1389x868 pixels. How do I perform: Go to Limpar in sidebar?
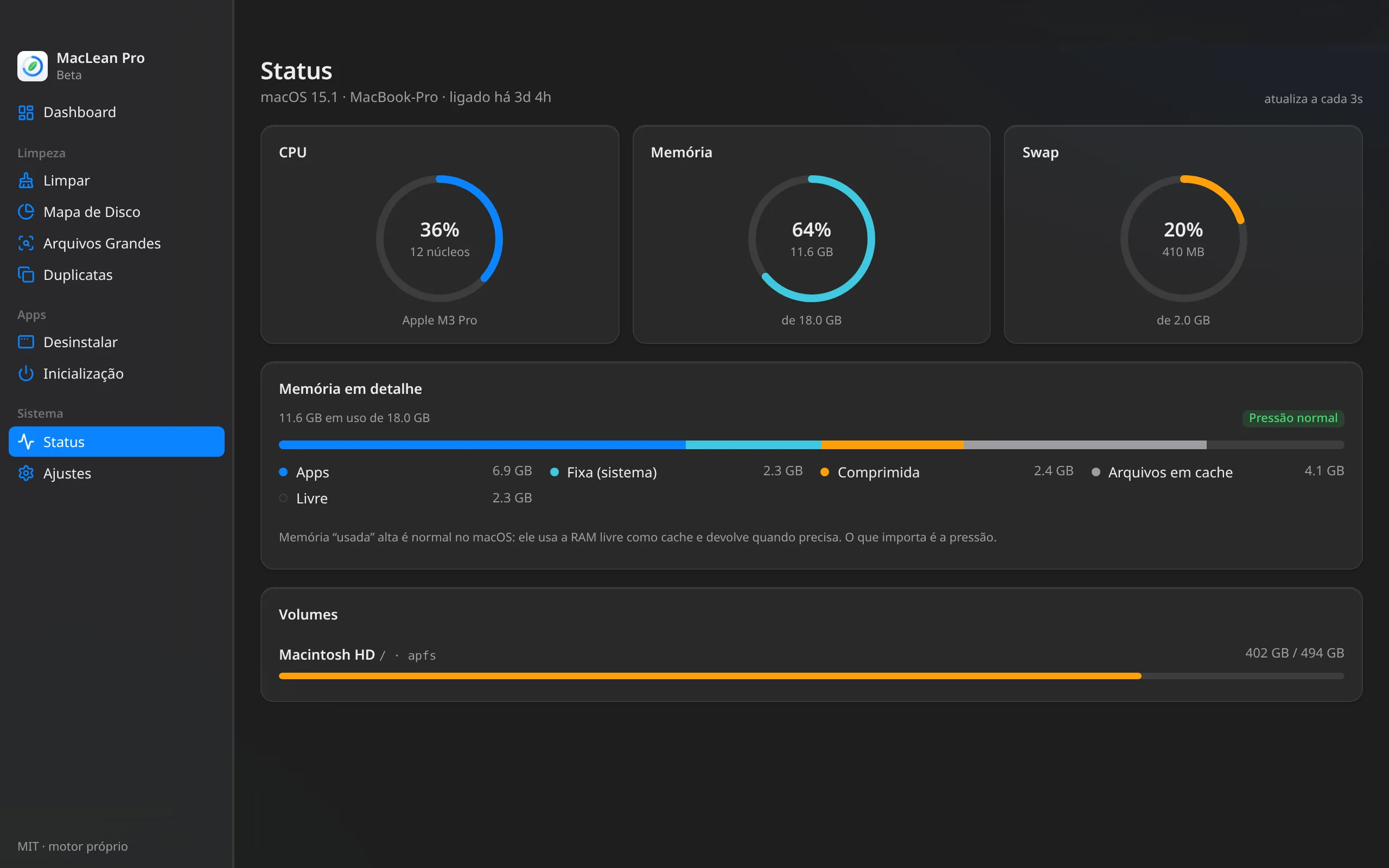(117, 180)
